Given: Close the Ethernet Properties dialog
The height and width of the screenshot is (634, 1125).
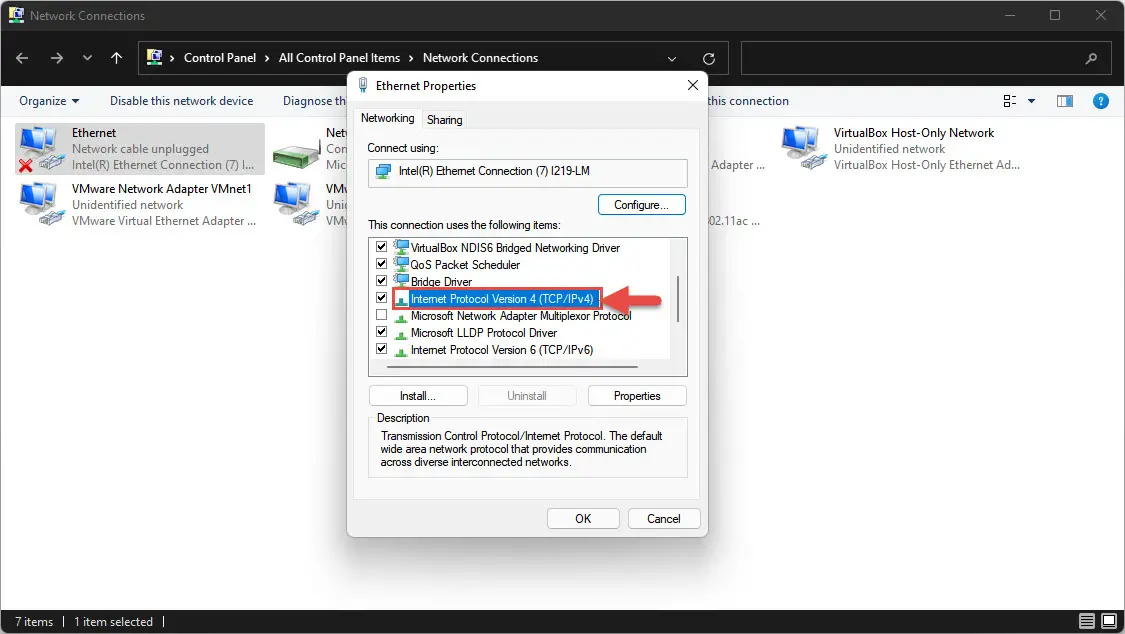Looking at the screenshot, I should click(692, 85).
